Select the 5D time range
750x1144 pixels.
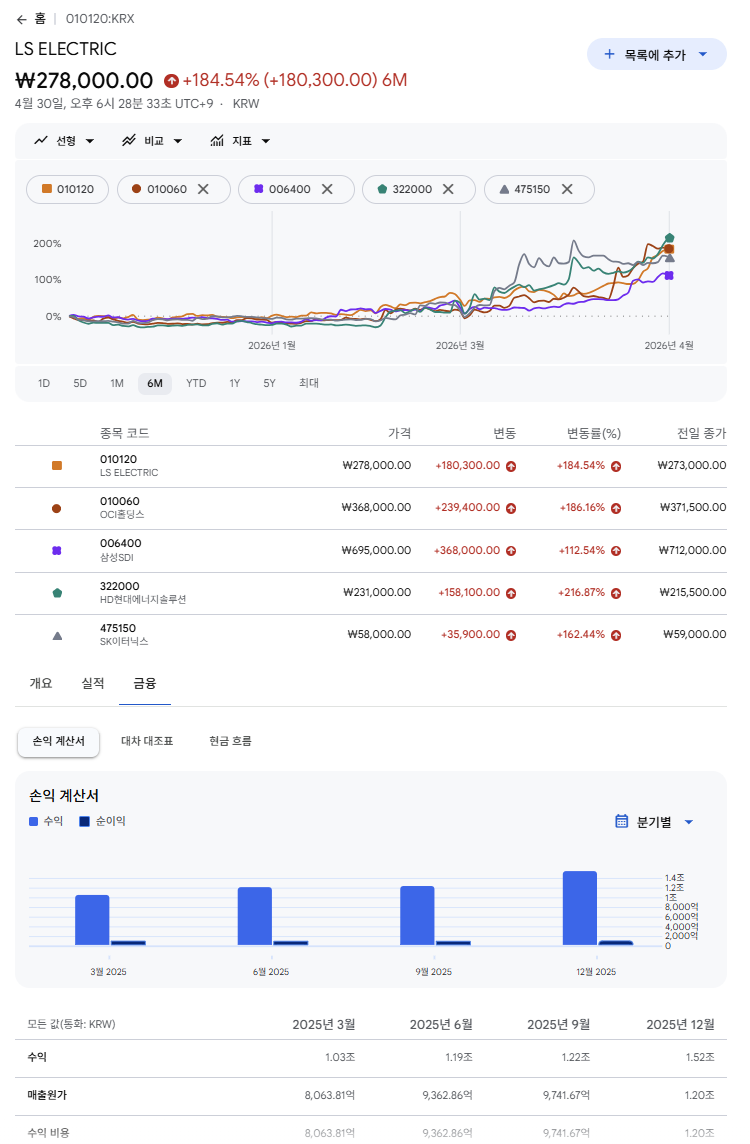tap(80, 383)
